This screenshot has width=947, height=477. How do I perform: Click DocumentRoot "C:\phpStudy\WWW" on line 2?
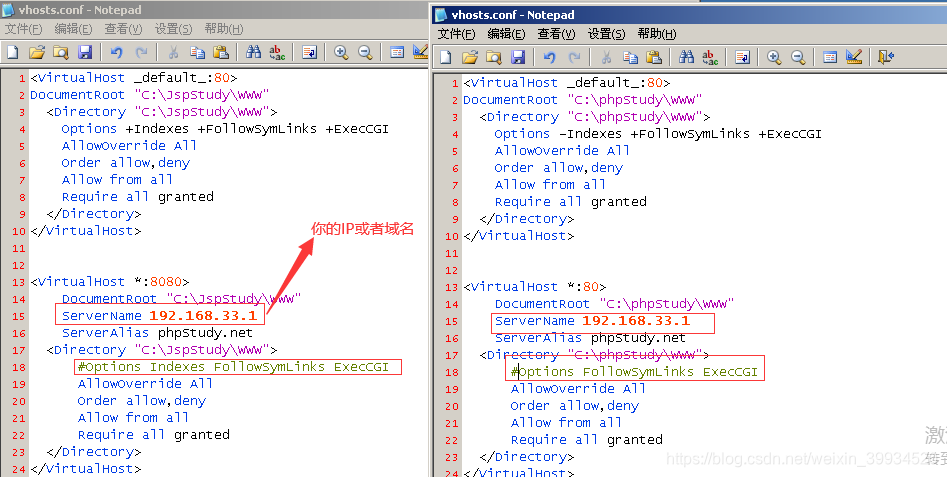[582, 100]
